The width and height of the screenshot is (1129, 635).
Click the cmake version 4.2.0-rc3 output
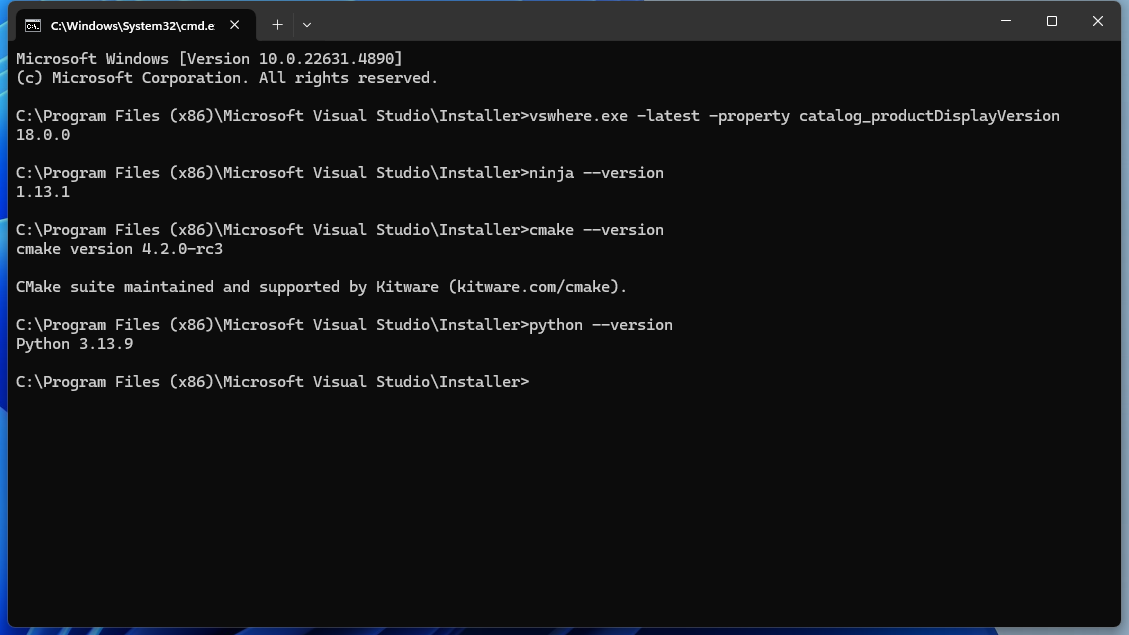tap(119, 249)
